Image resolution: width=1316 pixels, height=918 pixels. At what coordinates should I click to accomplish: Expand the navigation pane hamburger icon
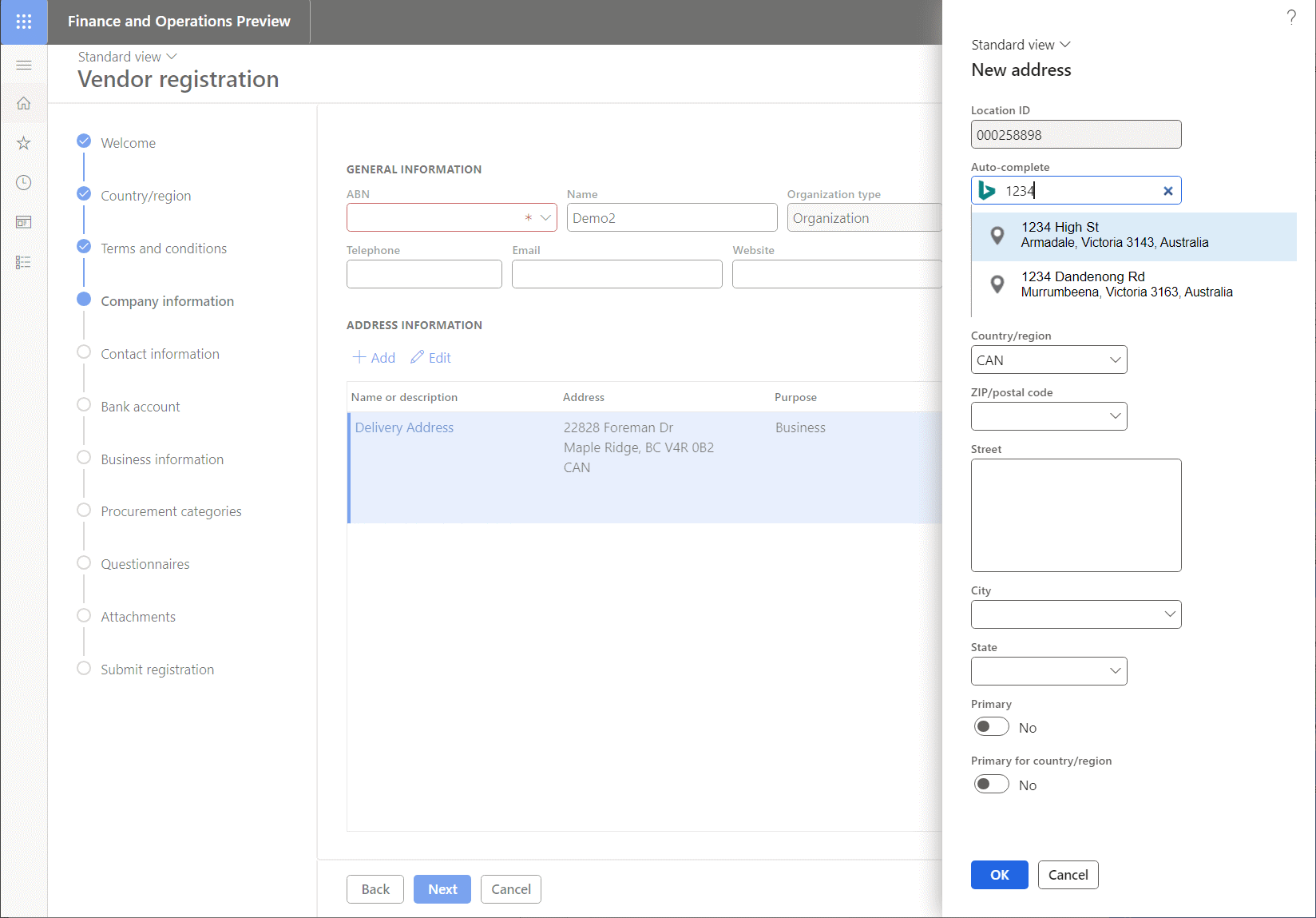point(24,65)
